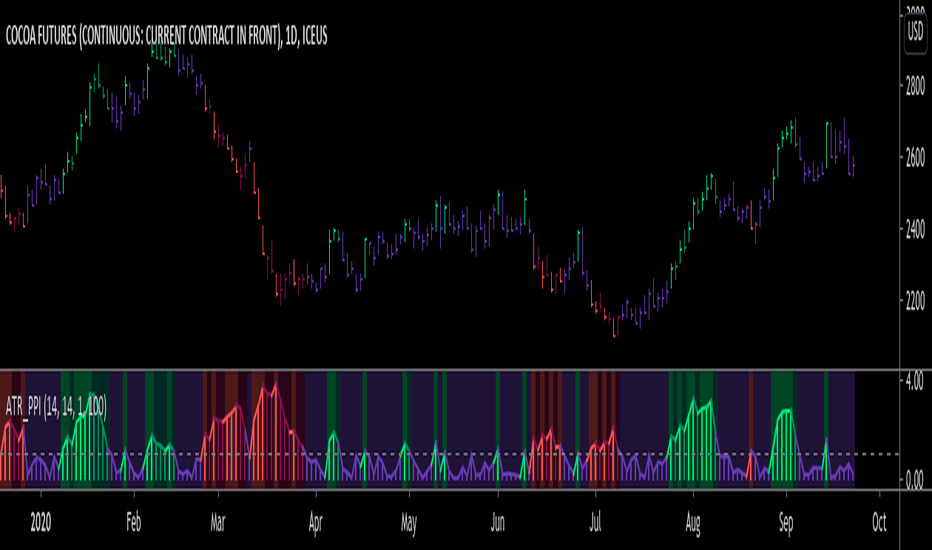This screenshot has height=550, width=932.
Task: Select the 2400 price axis label
Action: [915, 230]
